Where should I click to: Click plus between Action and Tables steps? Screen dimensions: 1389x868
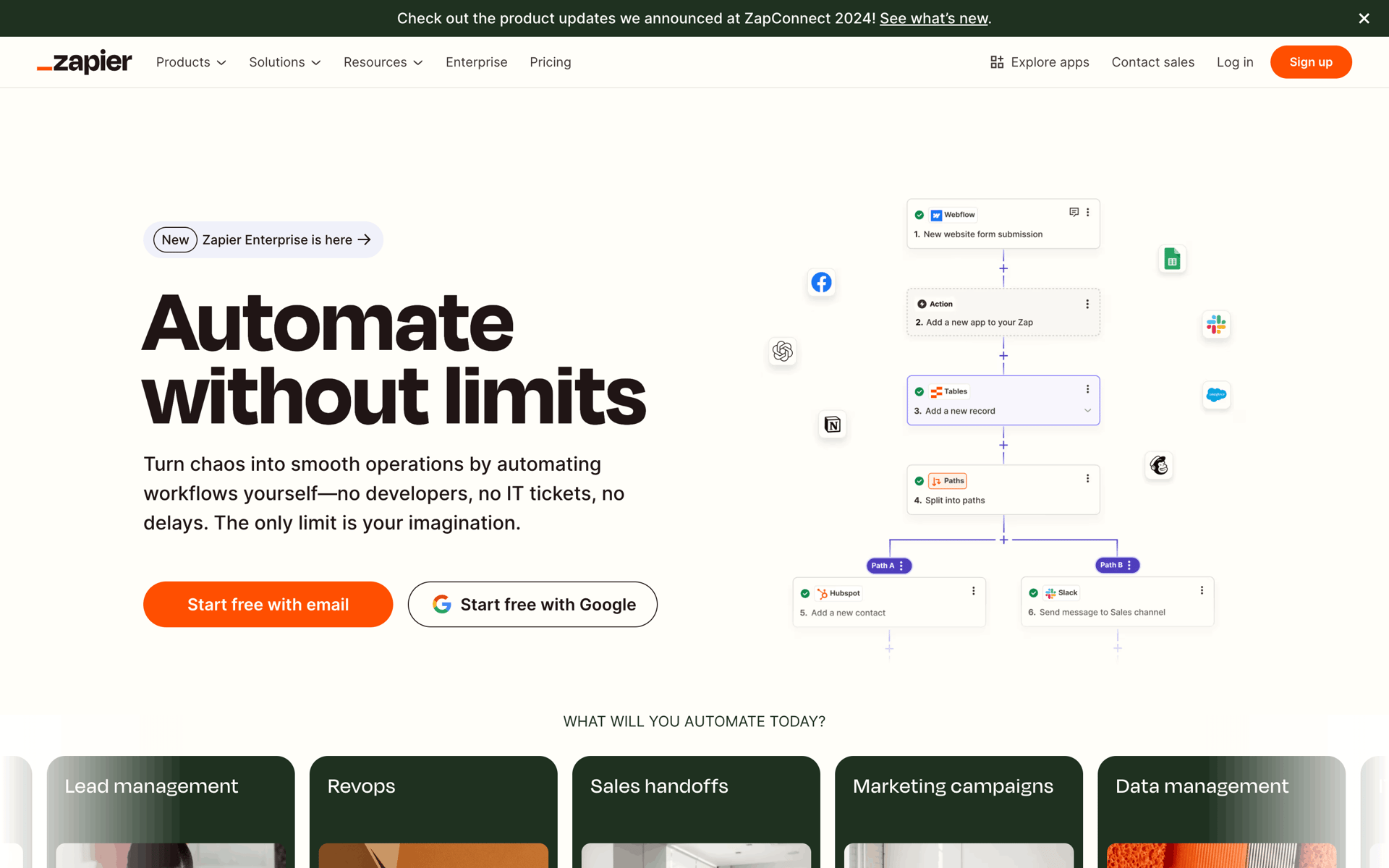pyautogui.click(x=1003, y=356)
